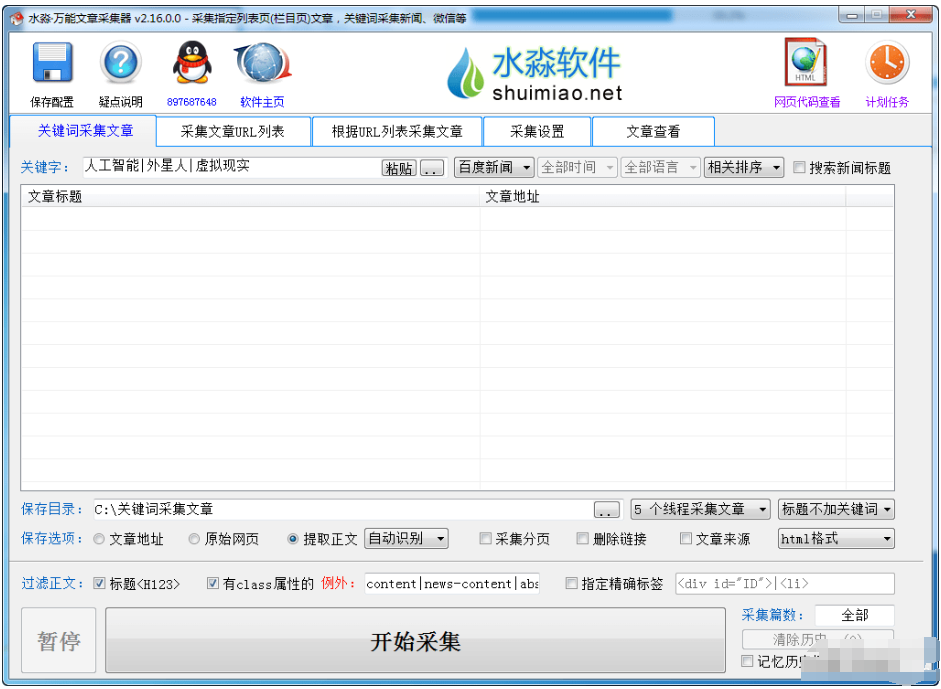Switch to the 采集设置 tab
Screen dimensions: 941x689
pos(536,131)
